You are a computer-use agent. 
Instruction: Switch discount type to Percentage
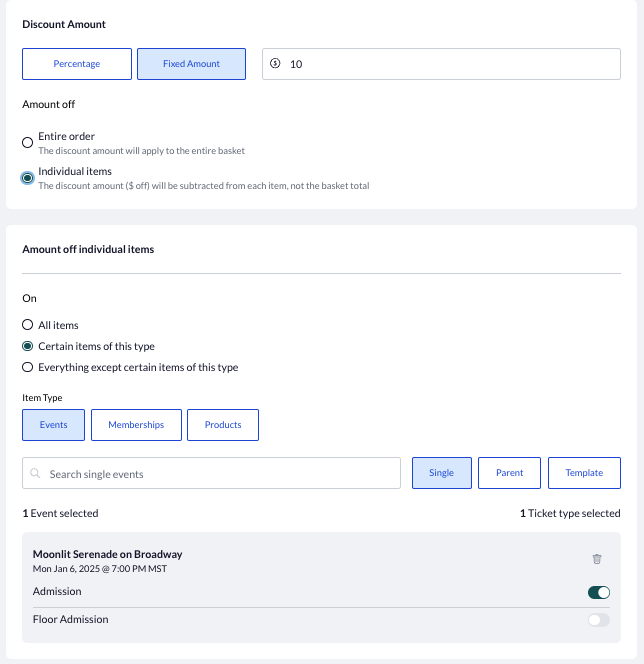(x=77, y=64)
